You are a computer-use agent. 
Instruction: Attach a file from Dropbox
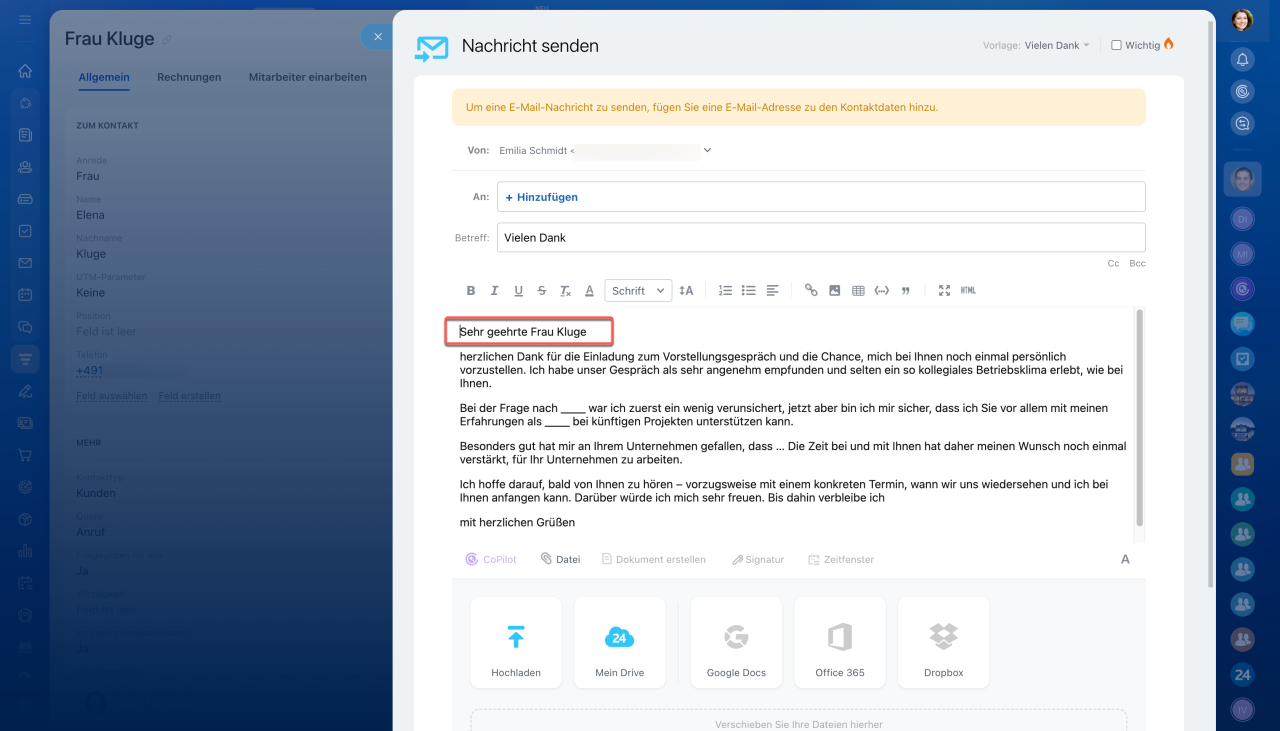944,643
